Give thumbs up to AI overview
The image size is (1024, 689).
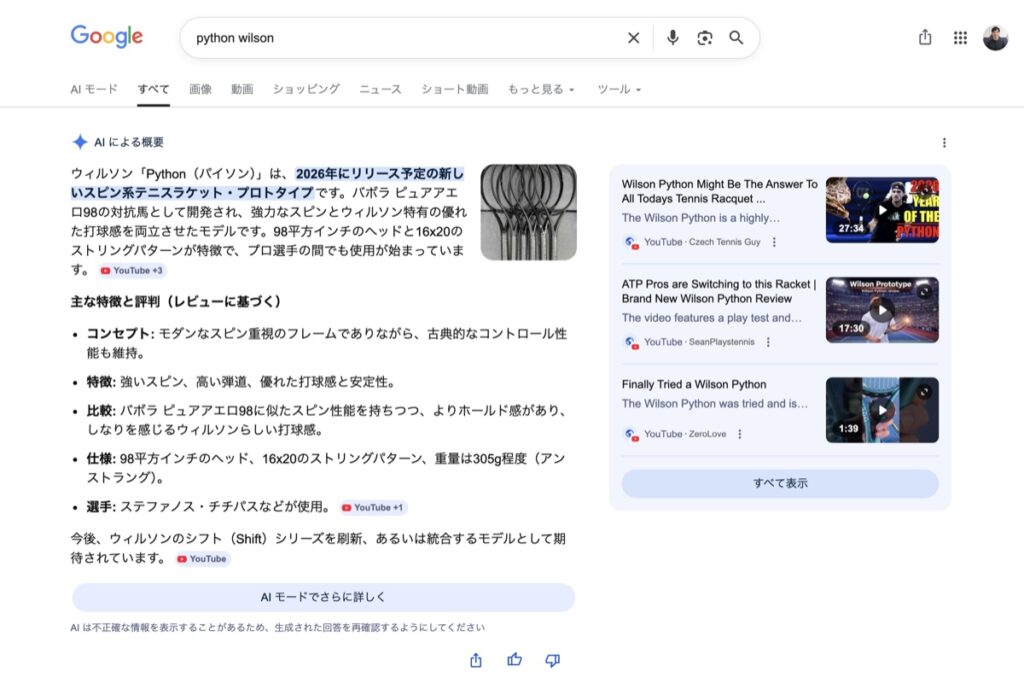point(515,660)
